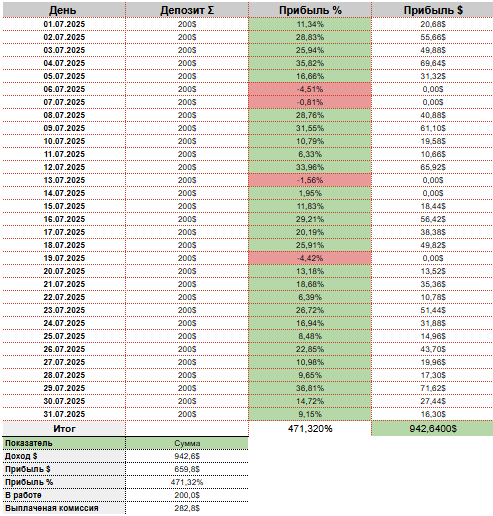The height and width of the screenshot is (516, 493).
Task: Select the 69,64$ profit cell
Action: point(432,63)
